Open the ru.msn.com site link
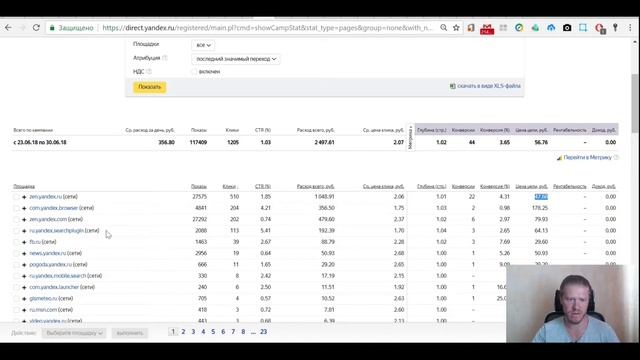Image resolution: width=640 pixels, height=360 pixels. click(43, 310)
